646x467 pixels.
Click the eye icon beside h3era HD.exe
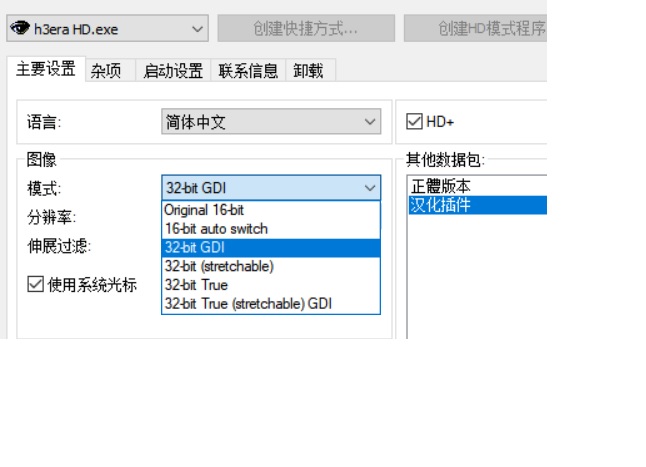click(19, 28)
